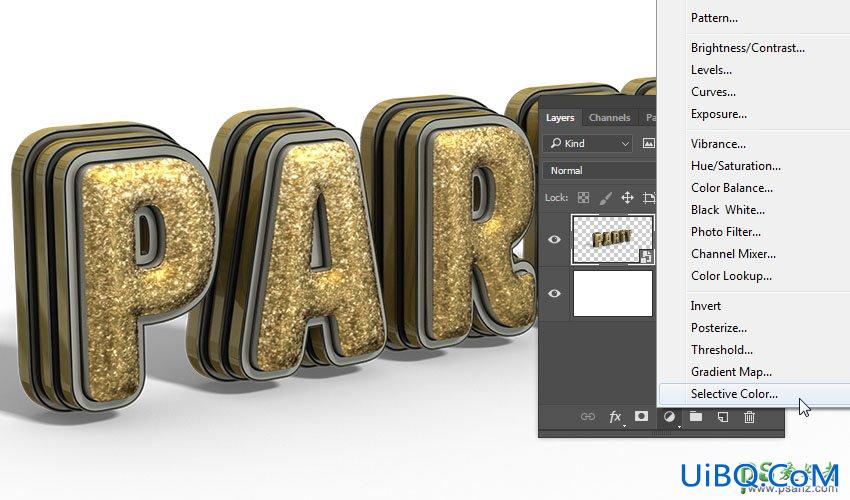
Task: Lock transparent pixels checkerboard icon
Action: coord(583,197)
